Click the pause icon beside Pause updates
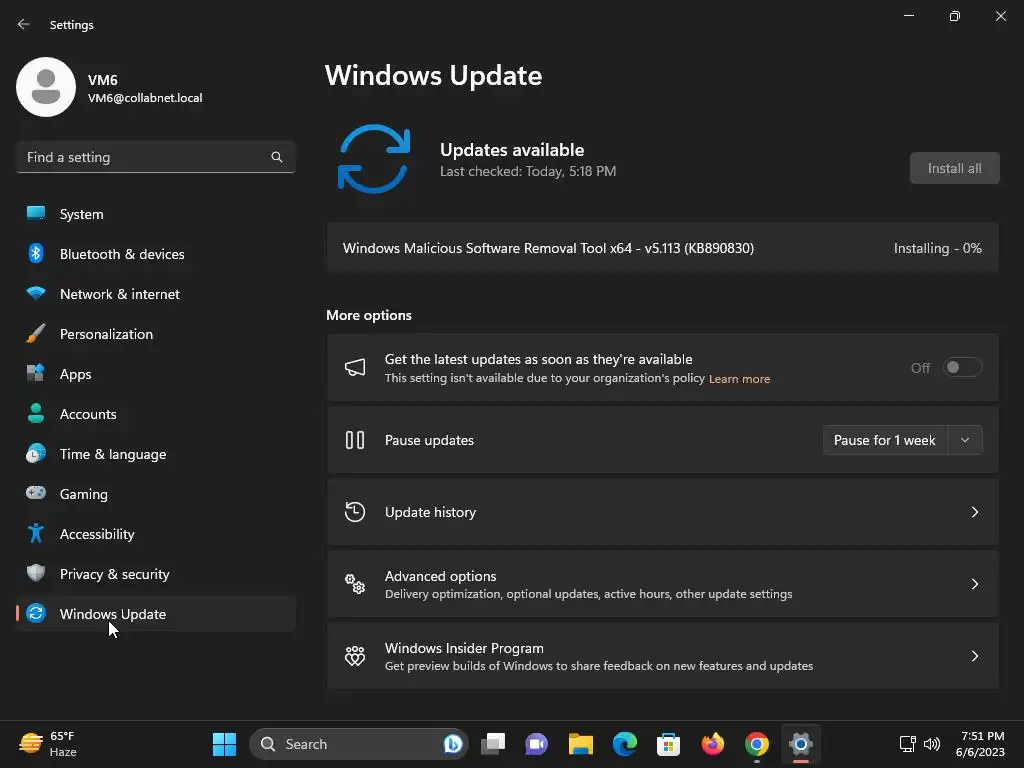The image size is (1024, 768). pos(355,440)
